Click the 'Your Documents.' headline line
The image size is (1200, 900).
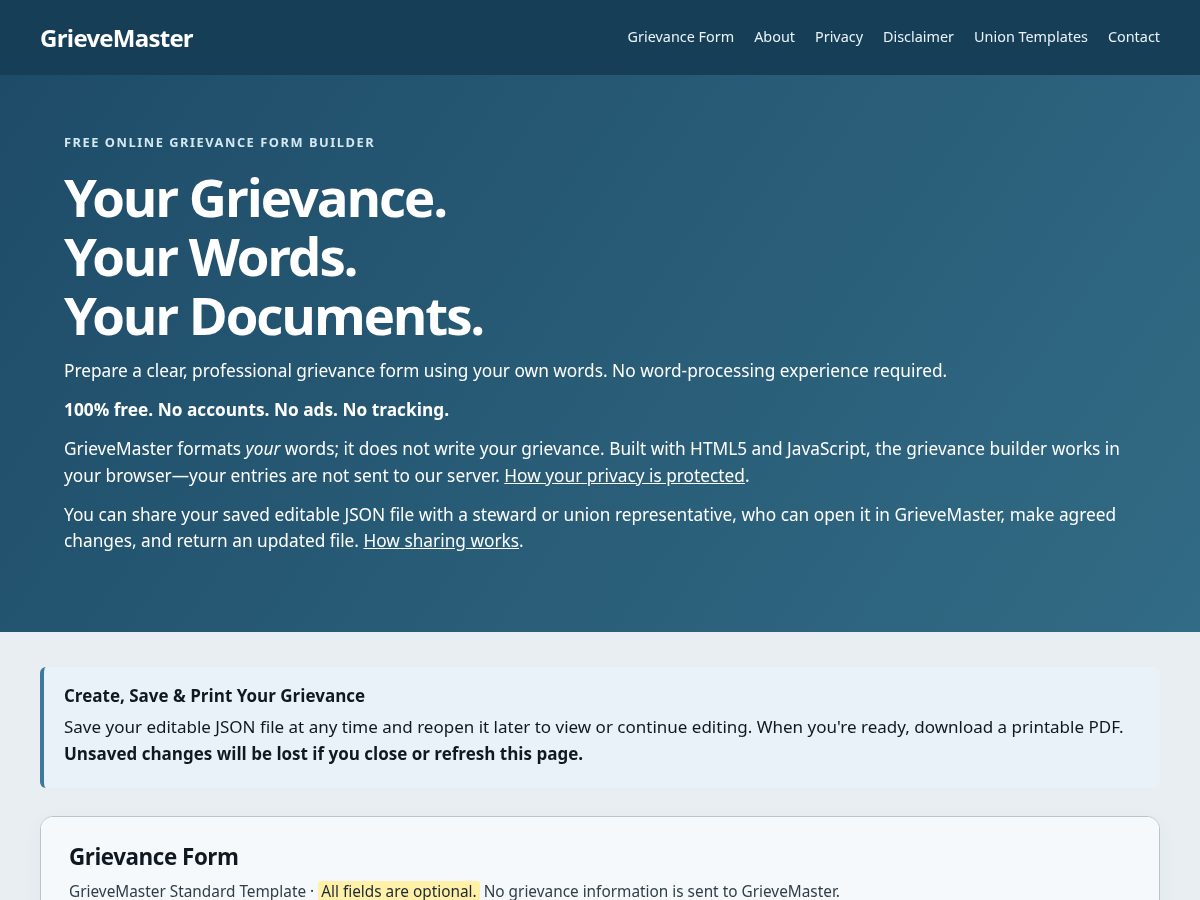(x=274, y=316)
